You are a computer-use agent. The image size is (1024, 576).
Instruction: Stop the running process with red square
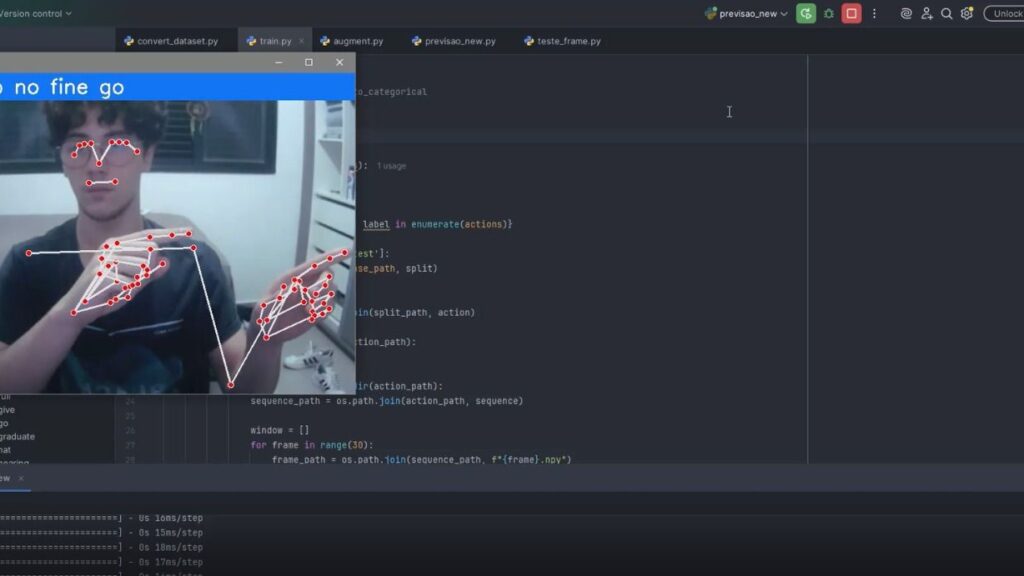point(851,14)
